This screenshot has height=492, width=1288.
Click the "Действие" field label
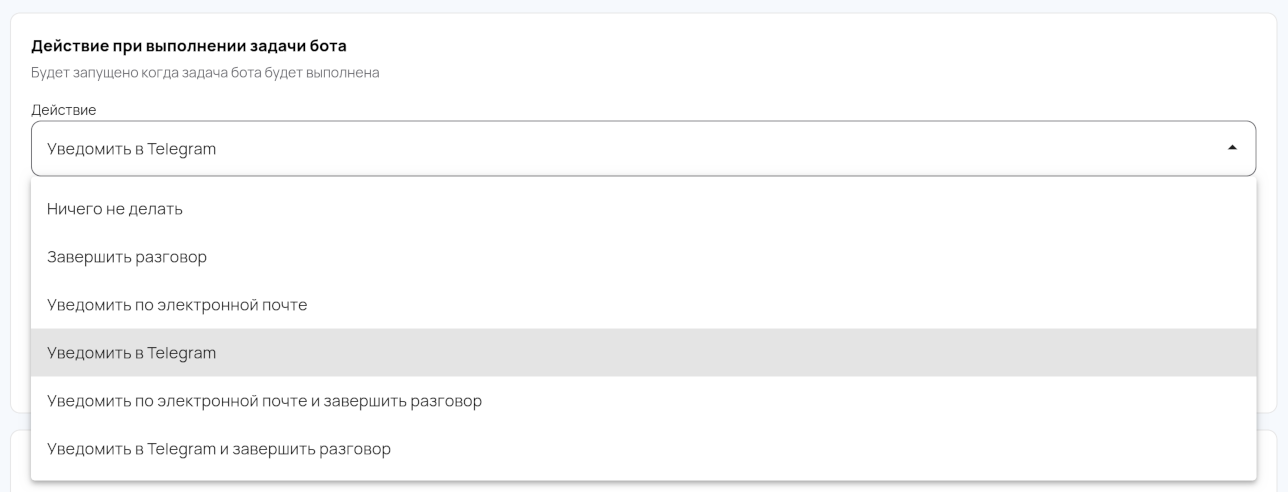tap(64, 110)
